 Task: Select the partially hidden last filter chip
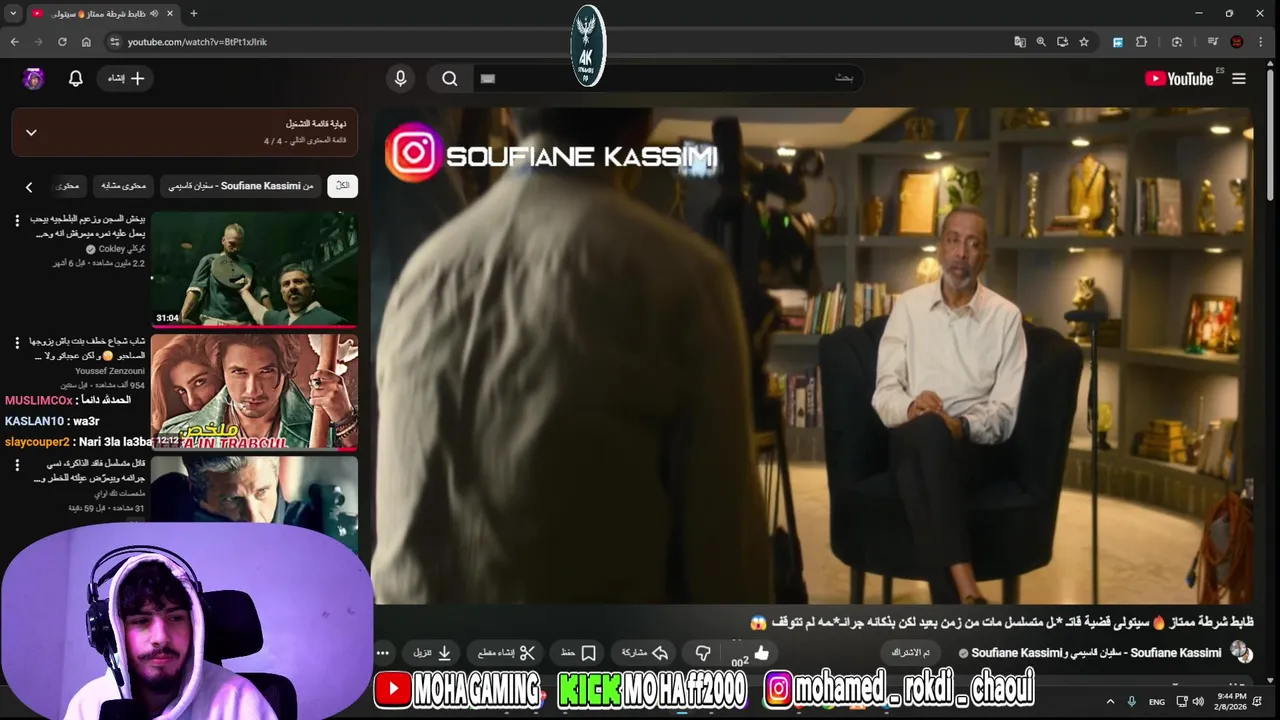[68, 186]
